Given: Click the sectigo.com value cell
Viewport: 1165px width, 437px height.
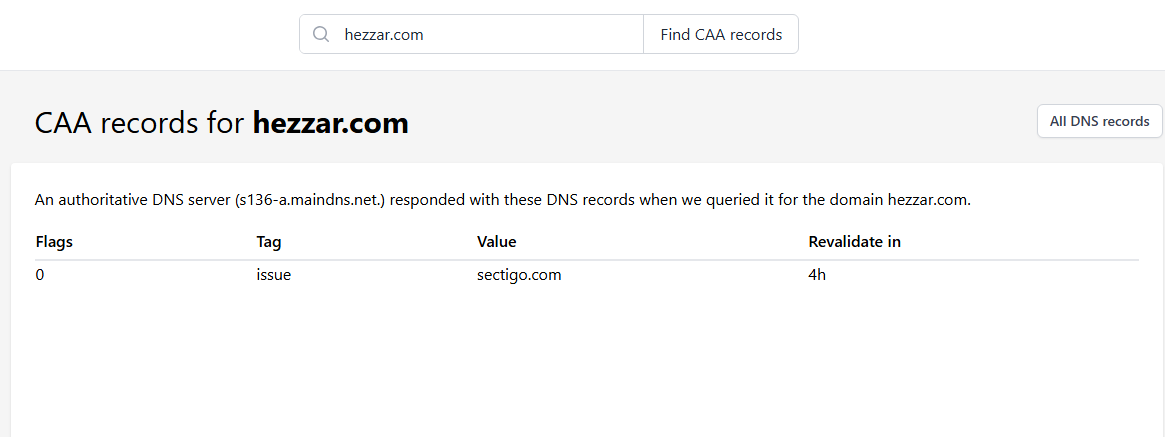Looking at the screenshot, I should pos(519,274).
